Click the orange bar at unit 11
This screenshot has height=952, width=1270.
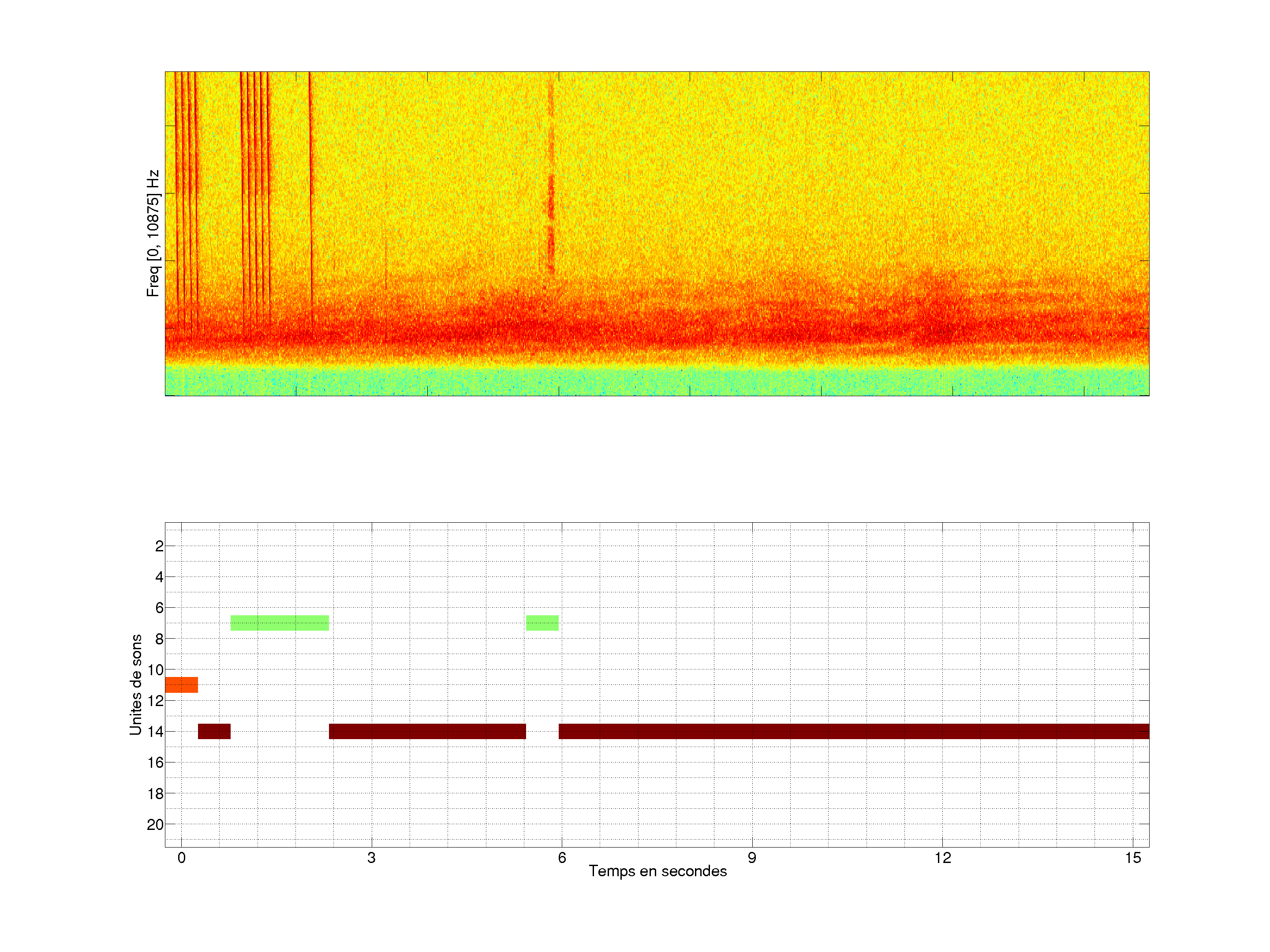[181, 684]
